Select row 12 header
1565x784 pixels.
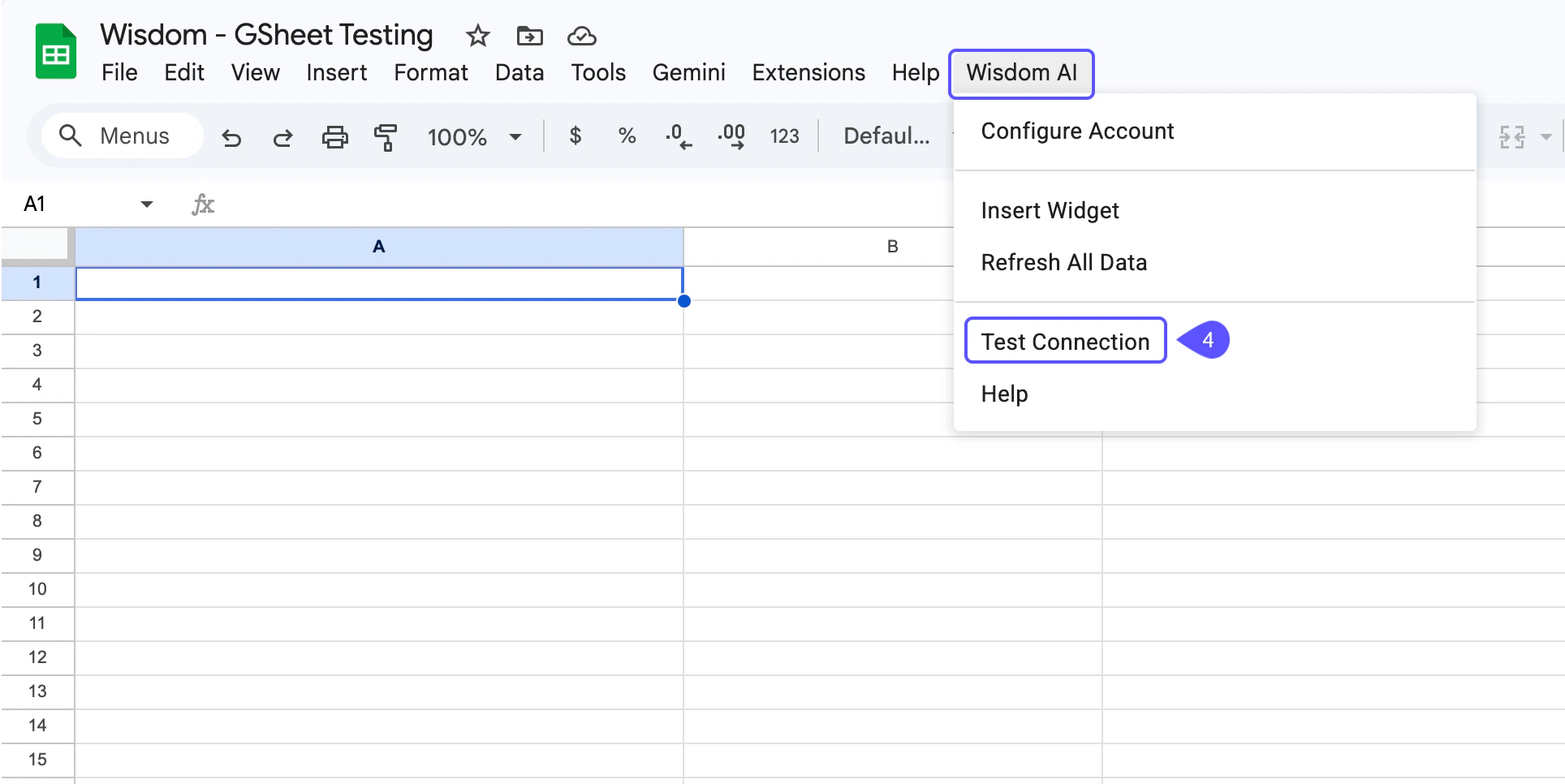[x=37, y=657]
